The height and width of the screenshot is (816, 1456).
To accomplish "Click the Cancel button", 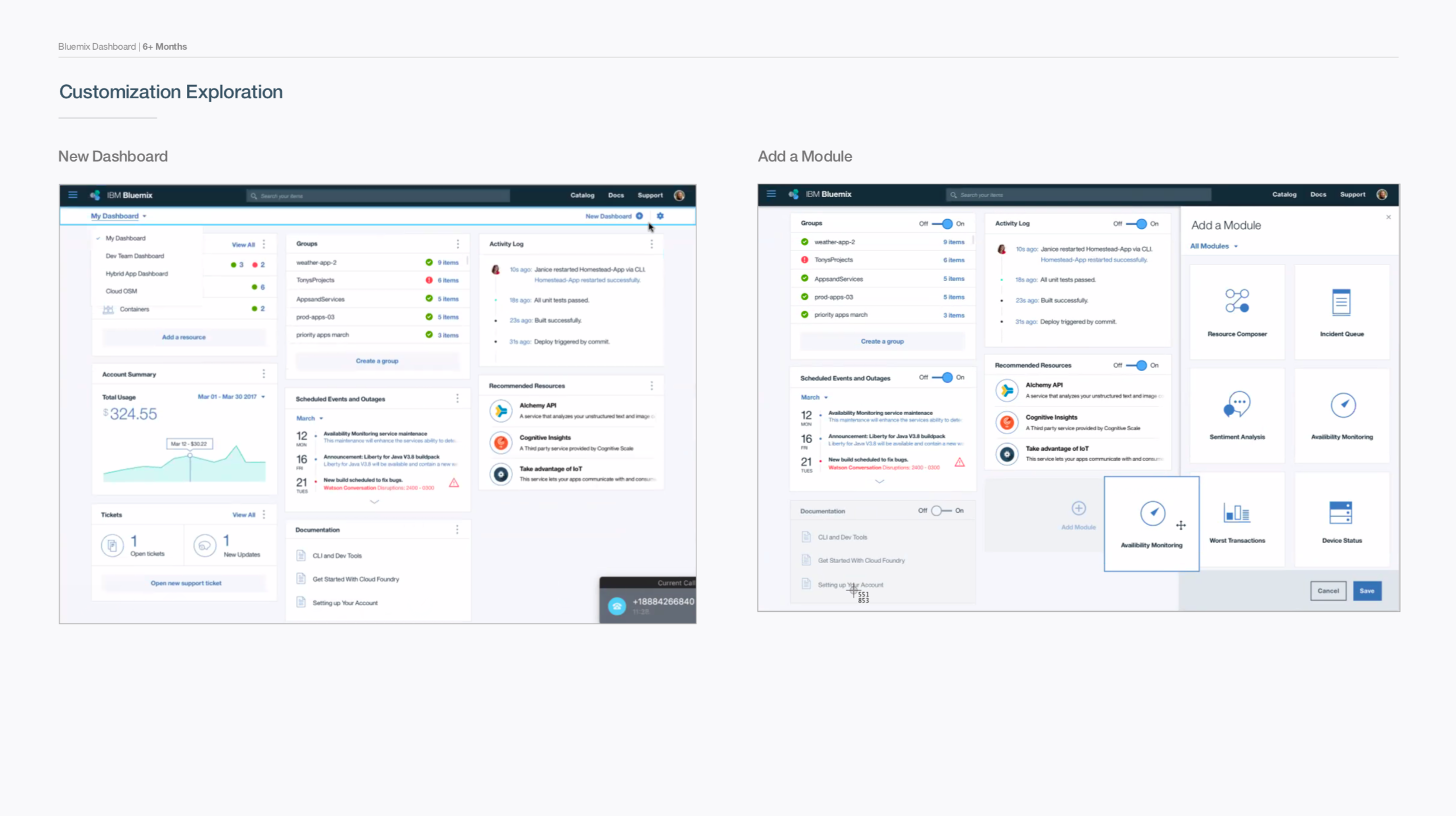I will (x=1328, y=591).
